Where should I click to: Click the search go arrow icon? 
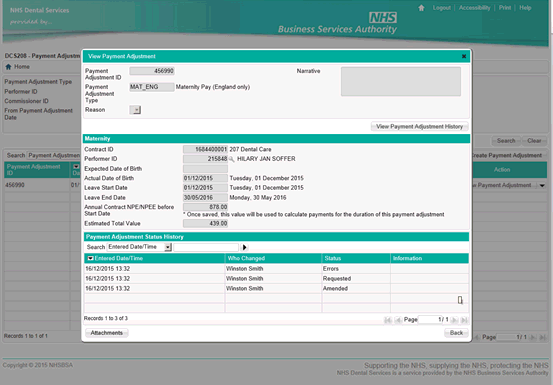[244, 247]
